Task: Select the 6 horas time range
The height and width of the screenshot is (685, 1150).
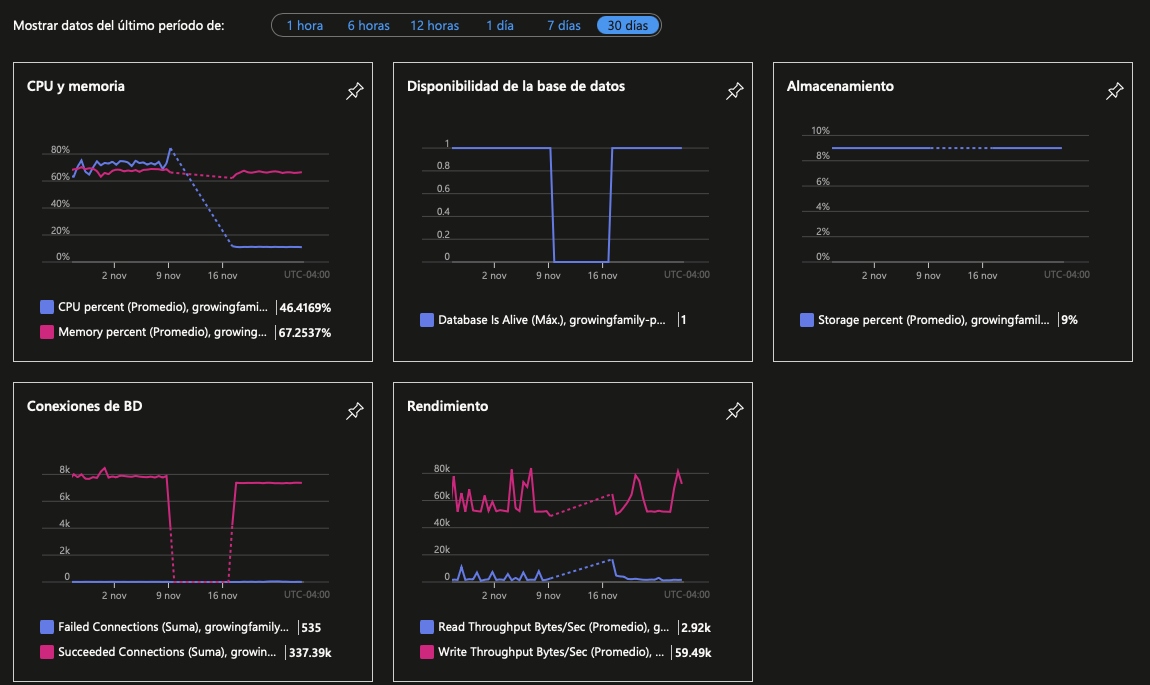Action: point(368,26)
